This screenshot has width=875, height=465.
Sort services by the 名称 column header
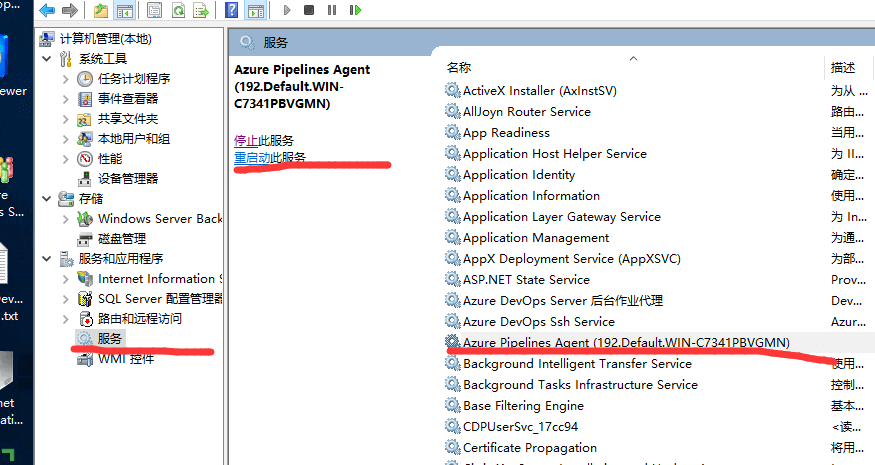click(459, 67)
